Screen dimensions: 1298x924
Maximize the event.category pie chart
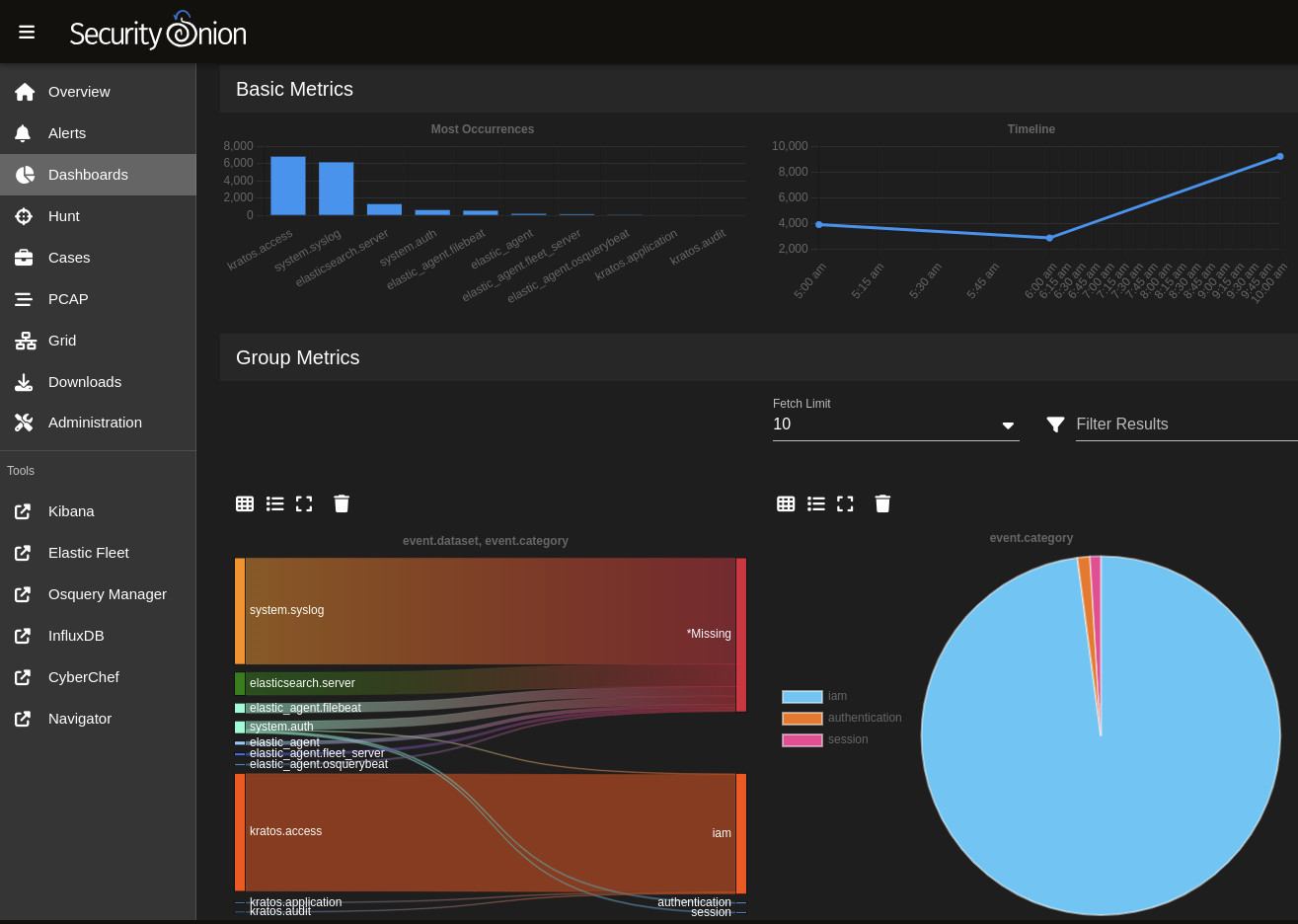coord(845,503)
